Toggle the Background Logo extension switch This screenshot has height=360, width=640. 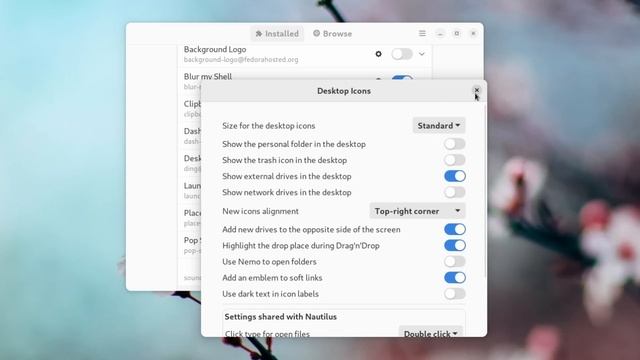pyautogui.click(x=402, y=54)
